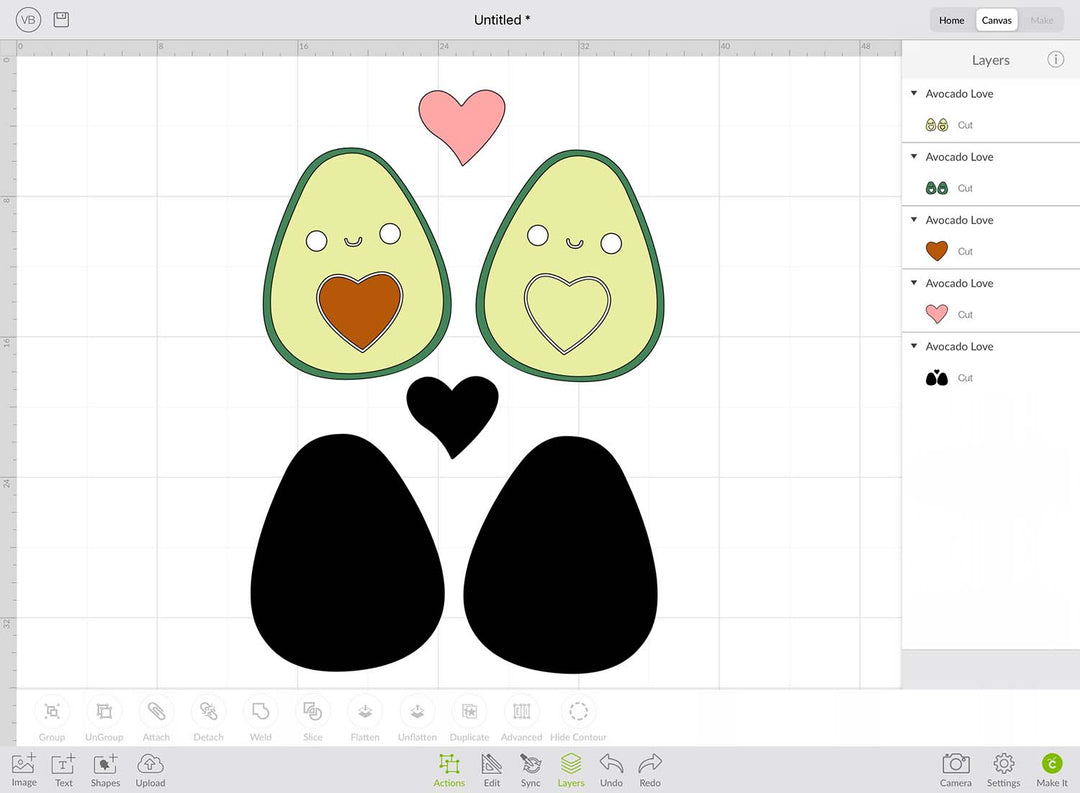The width and height of the screenshot is (1080, 793).
Task: Click the Unflatten action icon
Action: pyautogui.click(x=417, y=711)
